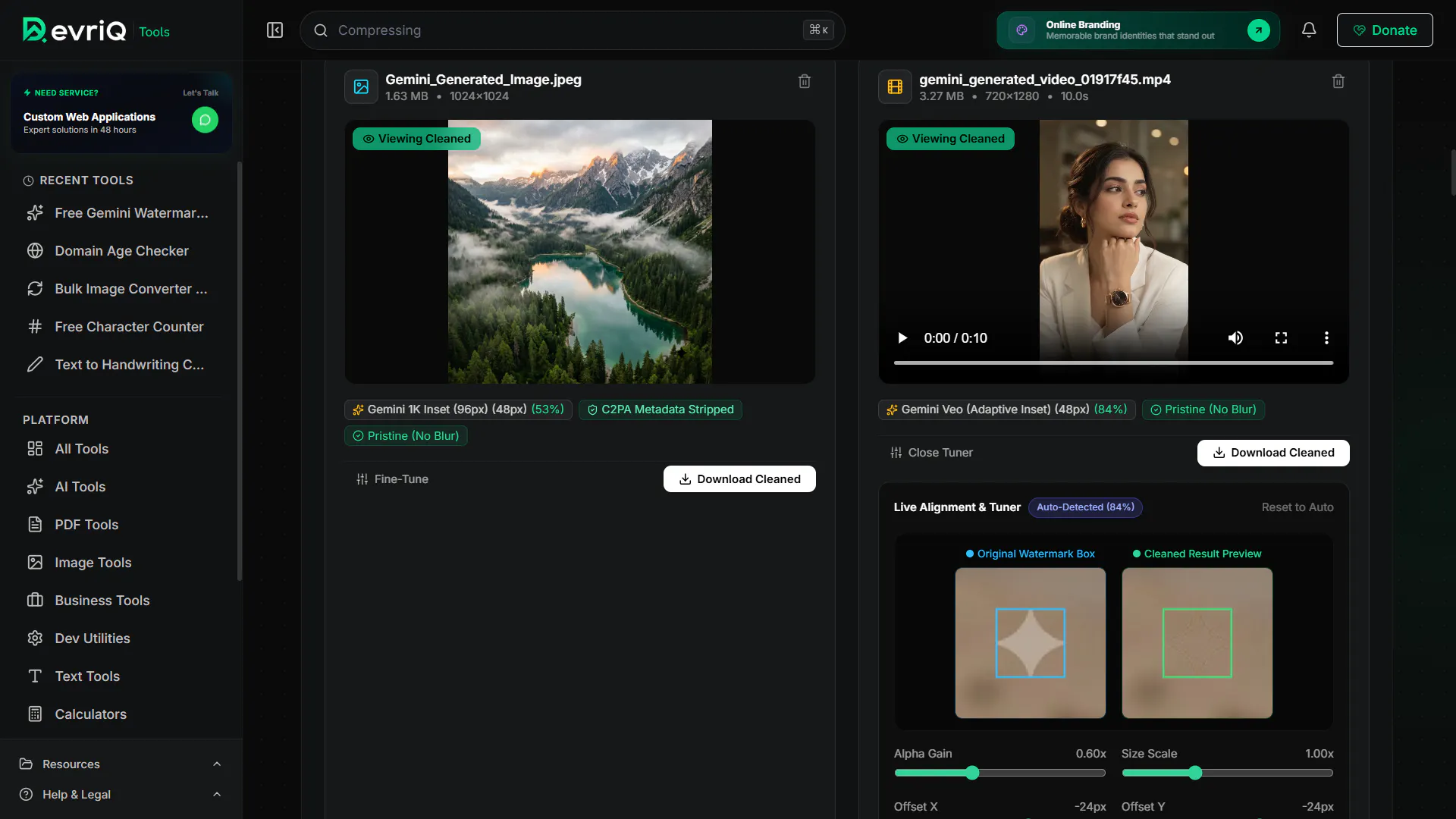The image size is (1456, 819).
Task: Open Online Branding arrow icon
Action: click(1259, 30)
